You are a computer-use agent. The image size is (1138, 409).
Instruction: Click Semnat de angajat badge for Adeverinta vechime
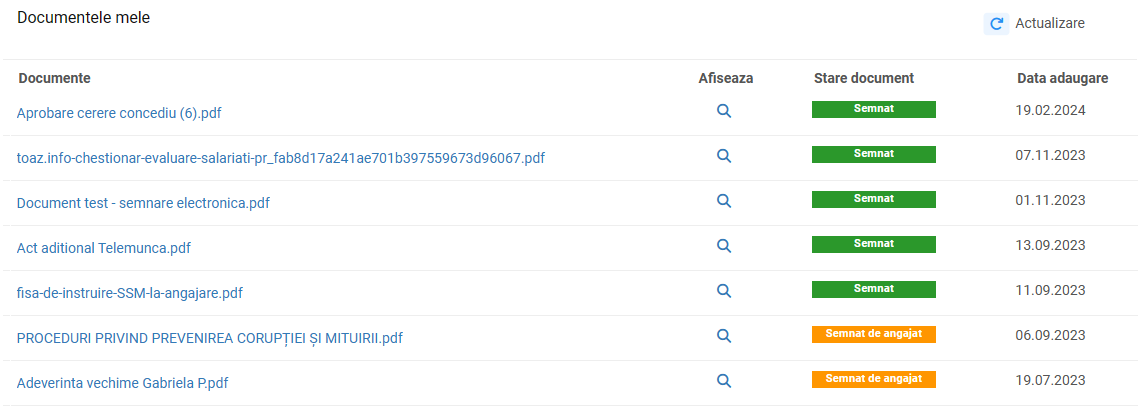tap(874, 379)
